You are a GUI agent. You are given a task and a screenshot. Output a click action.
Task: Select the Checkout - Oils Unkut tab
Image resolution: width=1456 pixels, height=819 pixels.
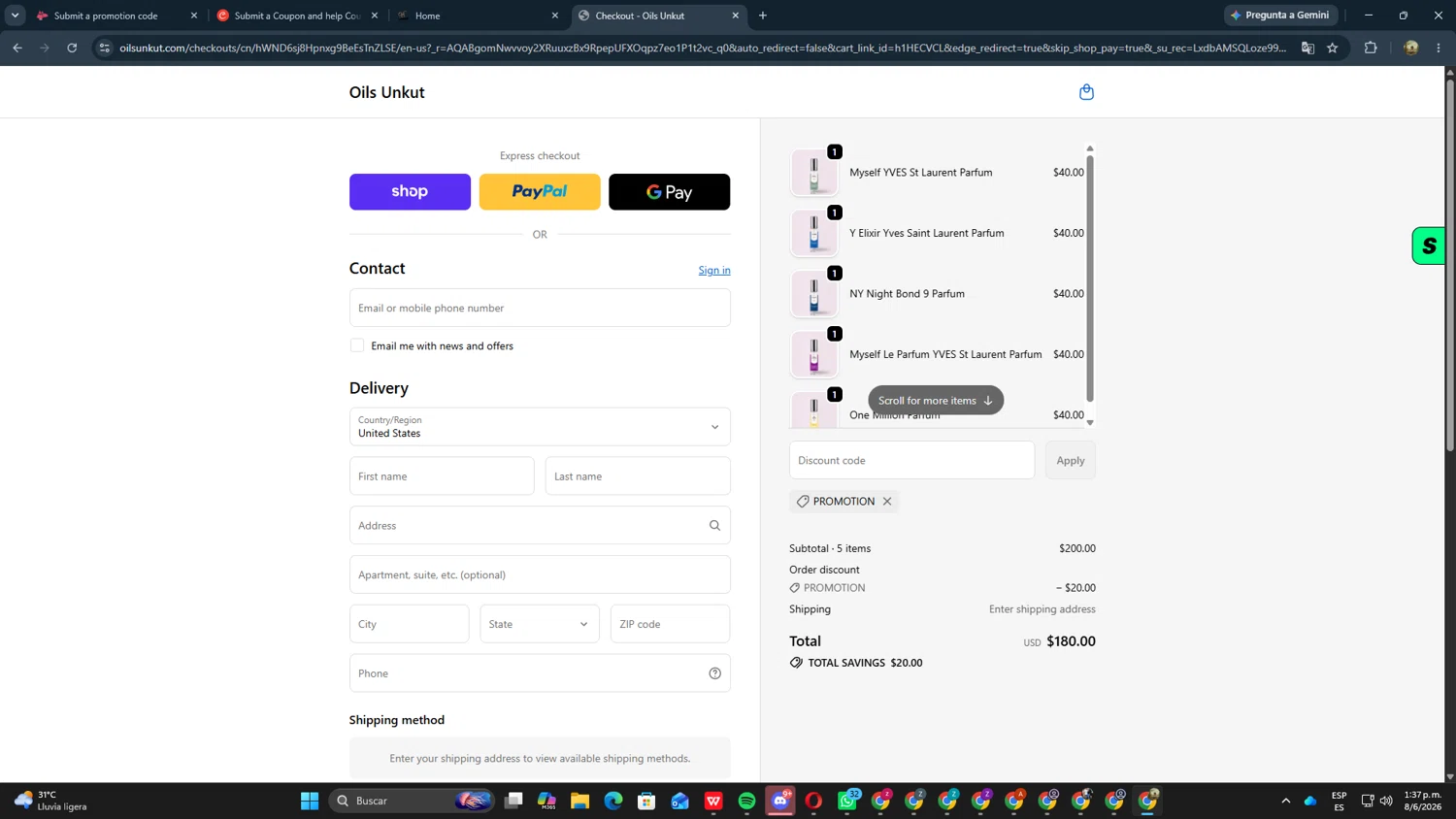click(x=658, y=16)
